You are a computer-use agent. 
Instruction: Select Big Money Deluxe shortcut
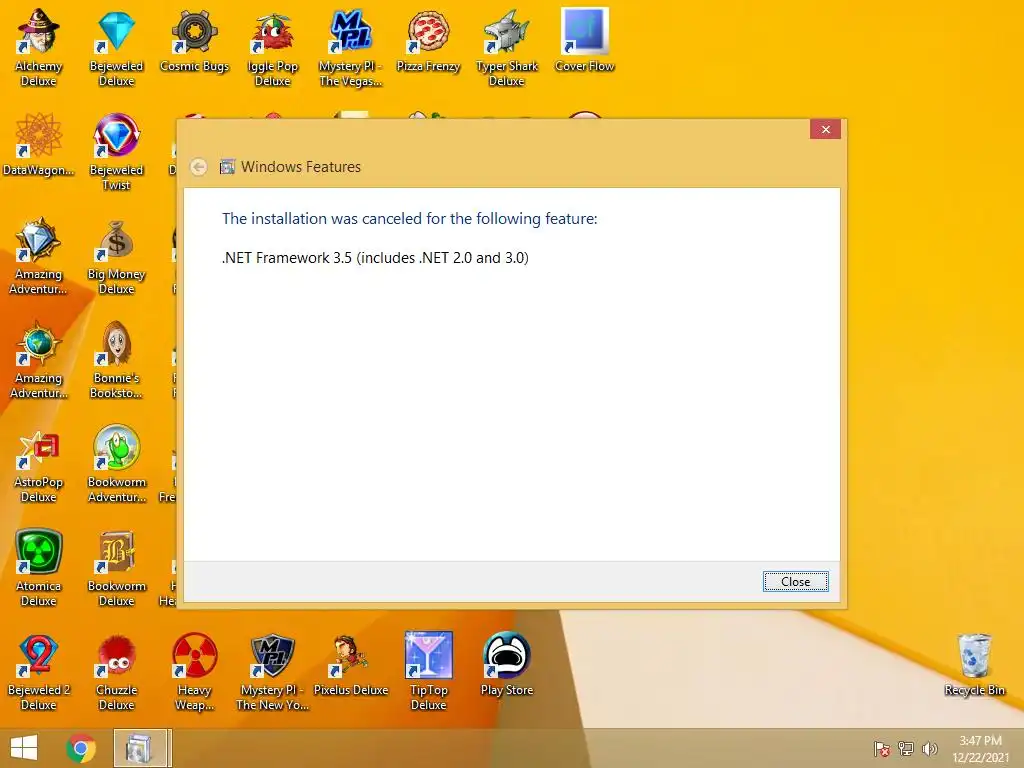116,256
